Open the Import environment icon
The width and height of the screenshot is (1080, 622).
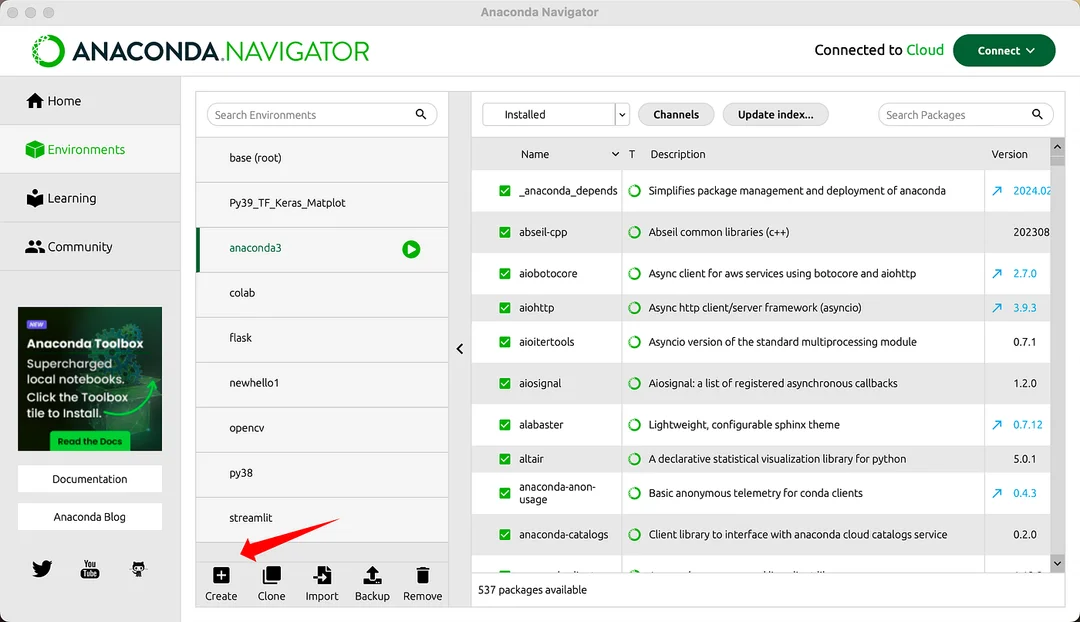pos(322,575)
